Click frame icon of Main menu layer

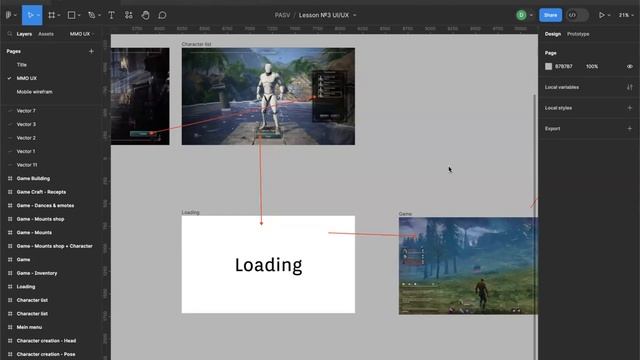pyautogui.click(x=10, y=327)
